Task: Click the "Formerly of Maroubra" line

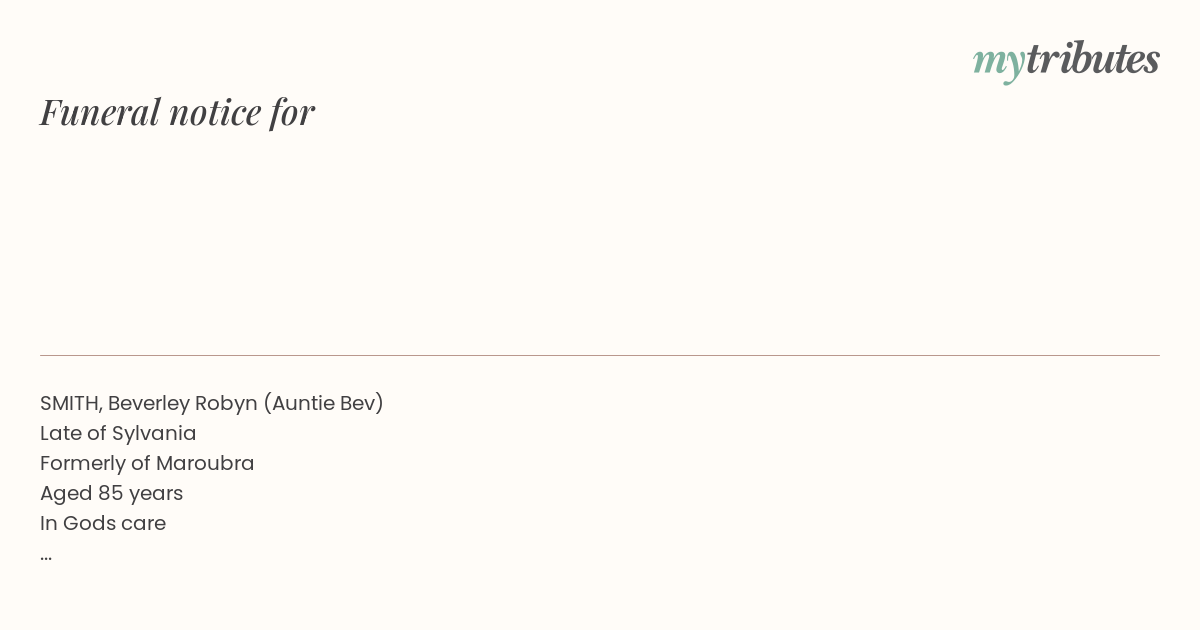Action: [147, 463]
